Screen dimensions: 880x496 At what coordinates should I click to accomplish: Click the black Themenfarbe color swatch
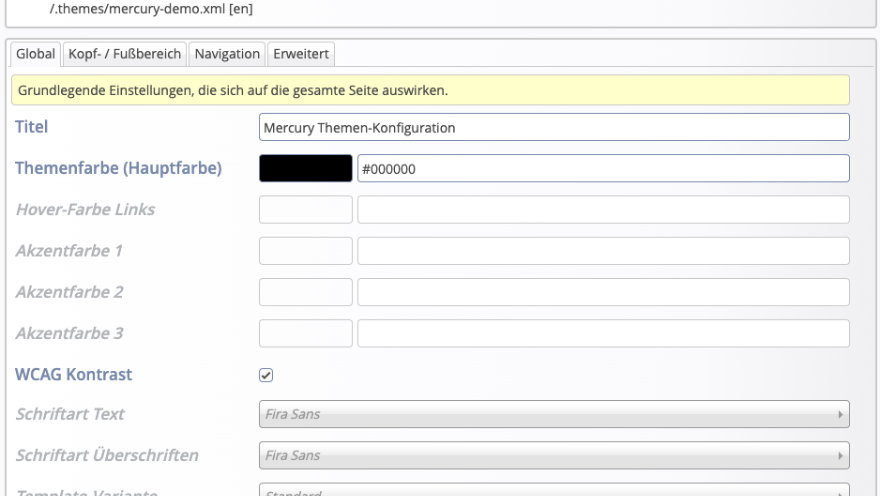305,169
